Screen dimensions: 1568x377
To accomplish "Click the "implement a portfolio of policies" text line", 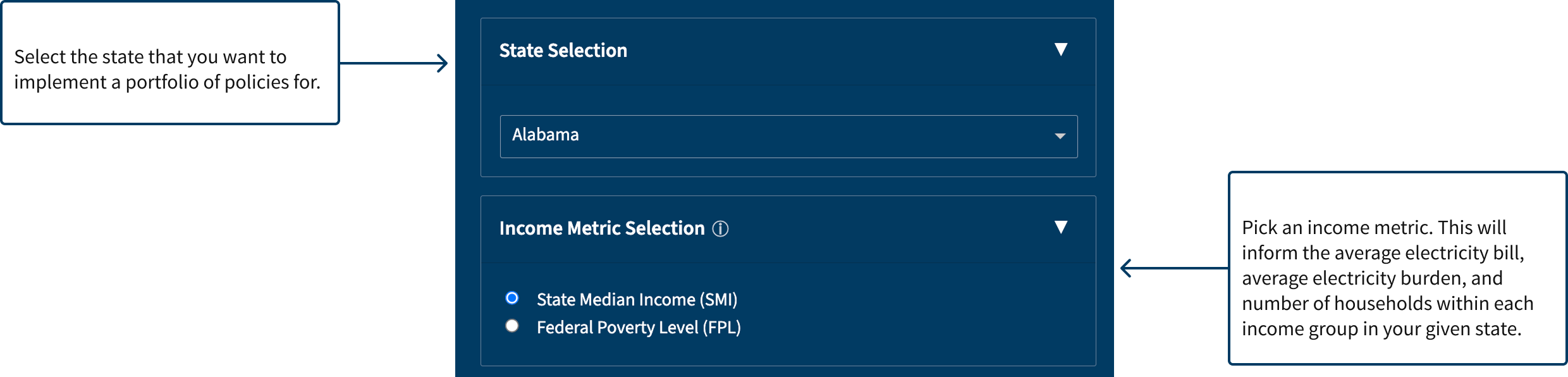I will point(167,82).
